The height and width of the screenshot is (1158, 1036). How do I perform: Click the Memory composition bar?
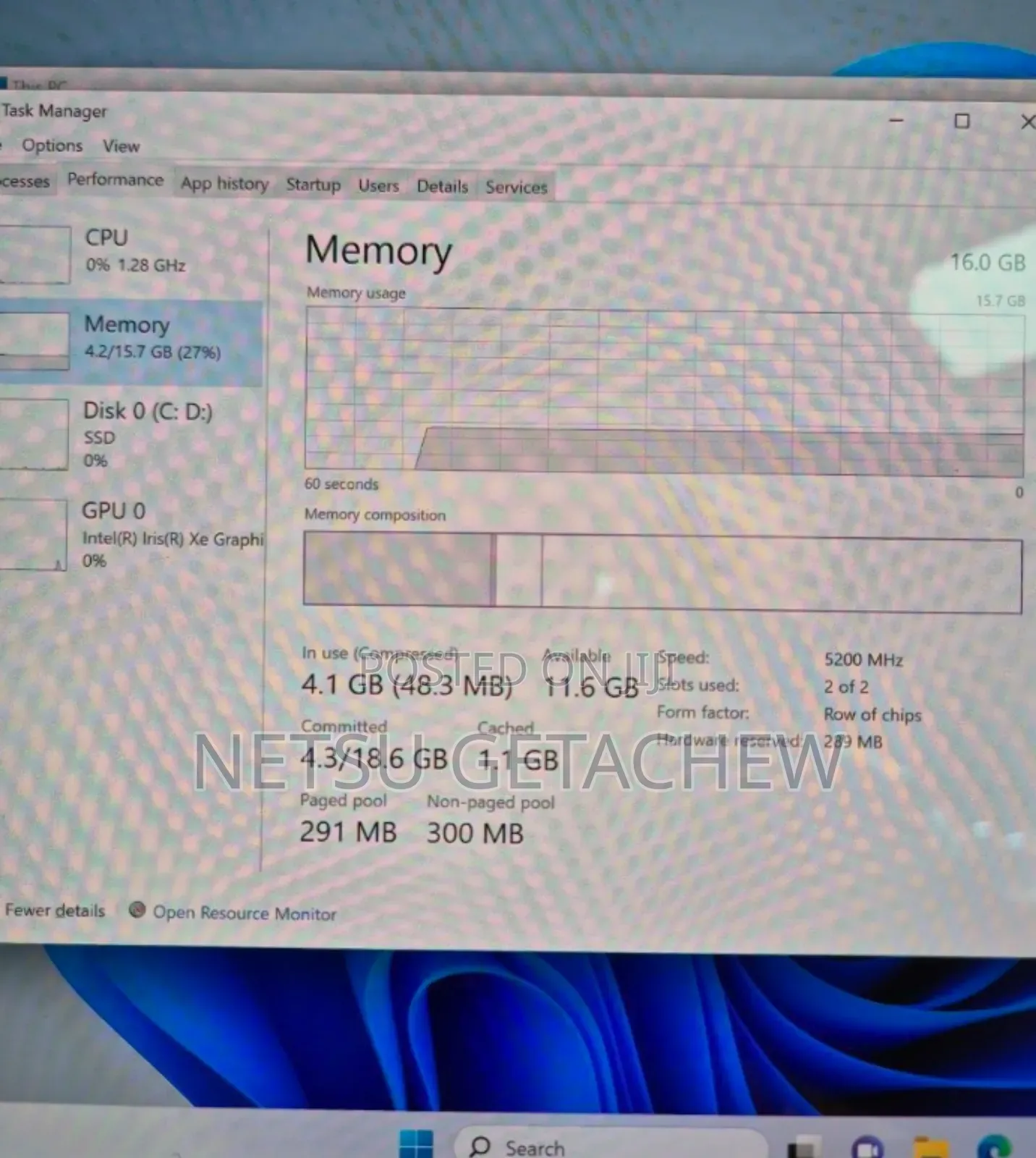663,572
